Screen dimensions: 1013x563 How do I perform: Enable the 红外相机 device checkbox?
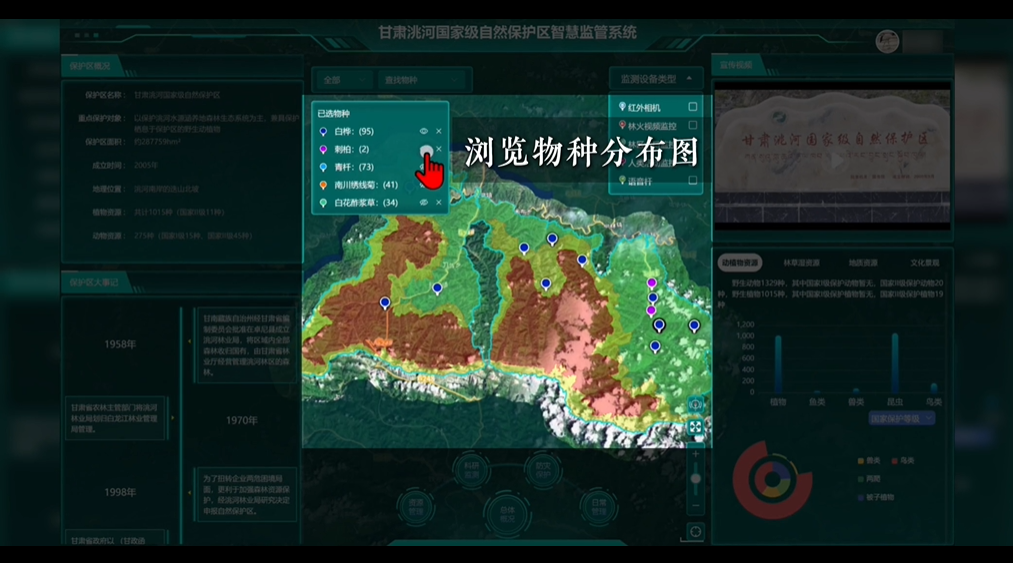click(x=693, y=107)
